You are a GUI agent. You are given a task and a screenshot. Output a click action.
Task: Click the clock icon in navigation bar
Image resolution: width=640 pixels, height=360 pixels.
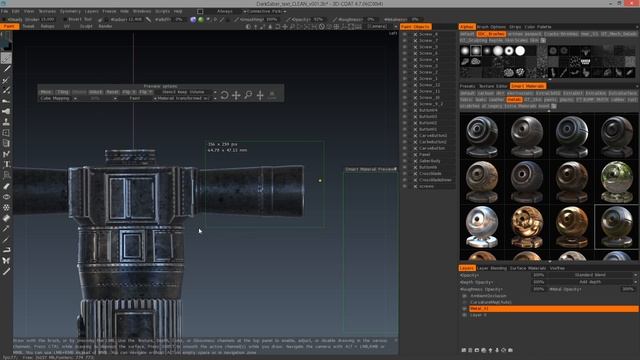[x=322, y=27]
